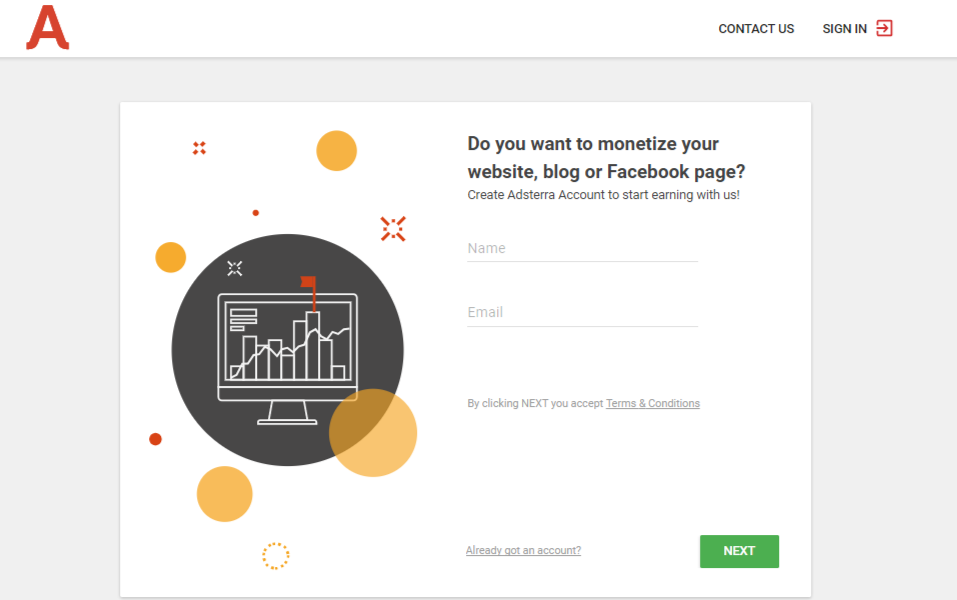This screenshot has width=957, height=600.
Task: Click the translucent orange circle overlapping the monitor
Action: [373, 433]
